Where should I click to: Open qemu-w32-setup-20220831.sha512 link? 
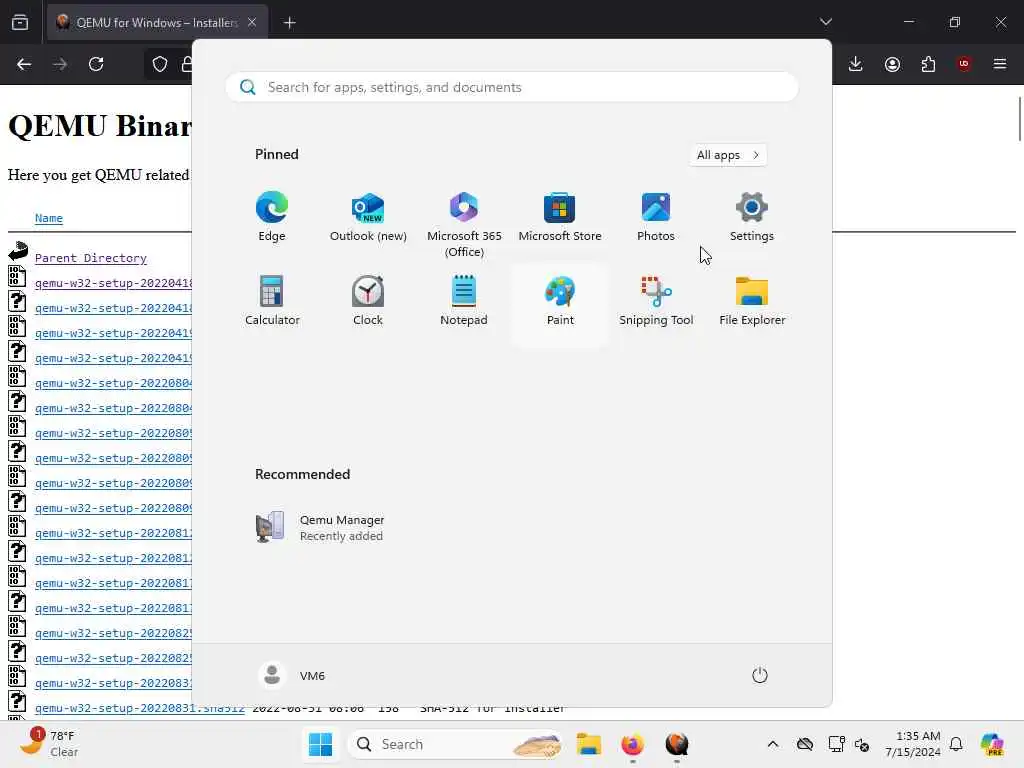[140, 709]
